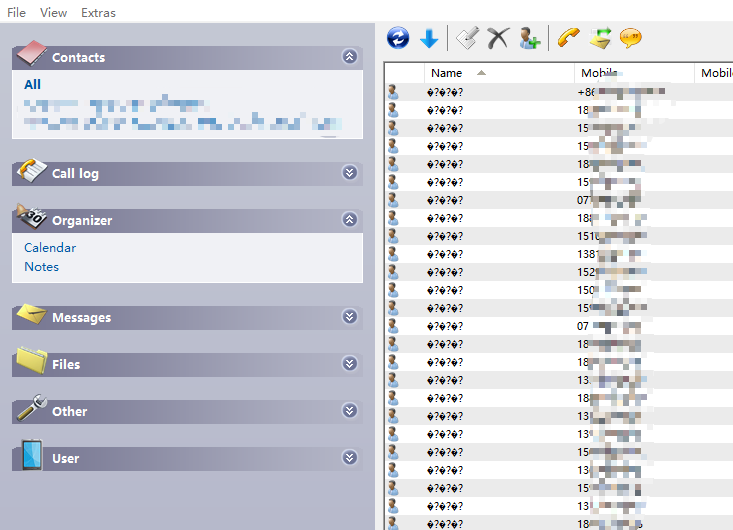The image size is (733, 530).
Task: Click the chat speech bubble icon
Action: [630, 39]
